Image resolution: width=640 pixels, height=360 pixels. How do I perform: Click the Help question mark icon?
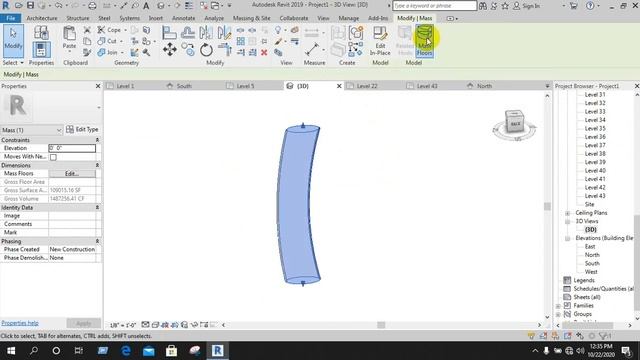[590, 6]
